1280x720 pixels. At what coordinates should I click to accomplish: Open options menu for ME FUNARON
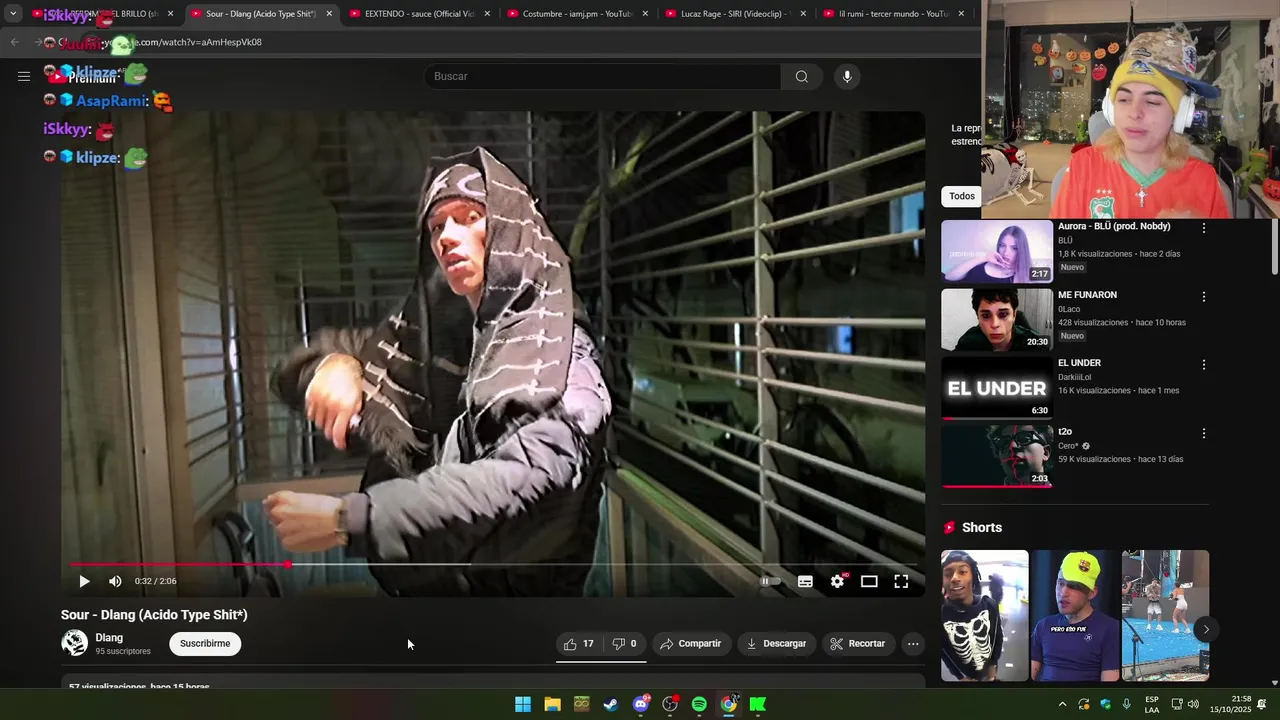[1204, 297]
